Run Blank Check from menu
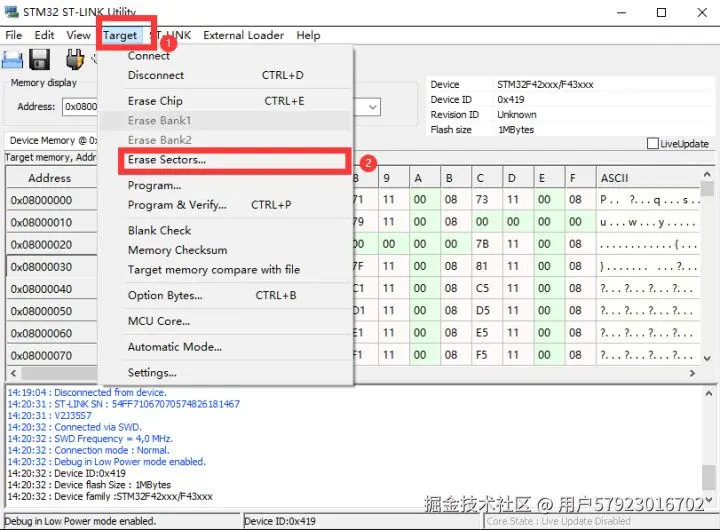This screenshot has height=530, width=720. pos(225,231)
